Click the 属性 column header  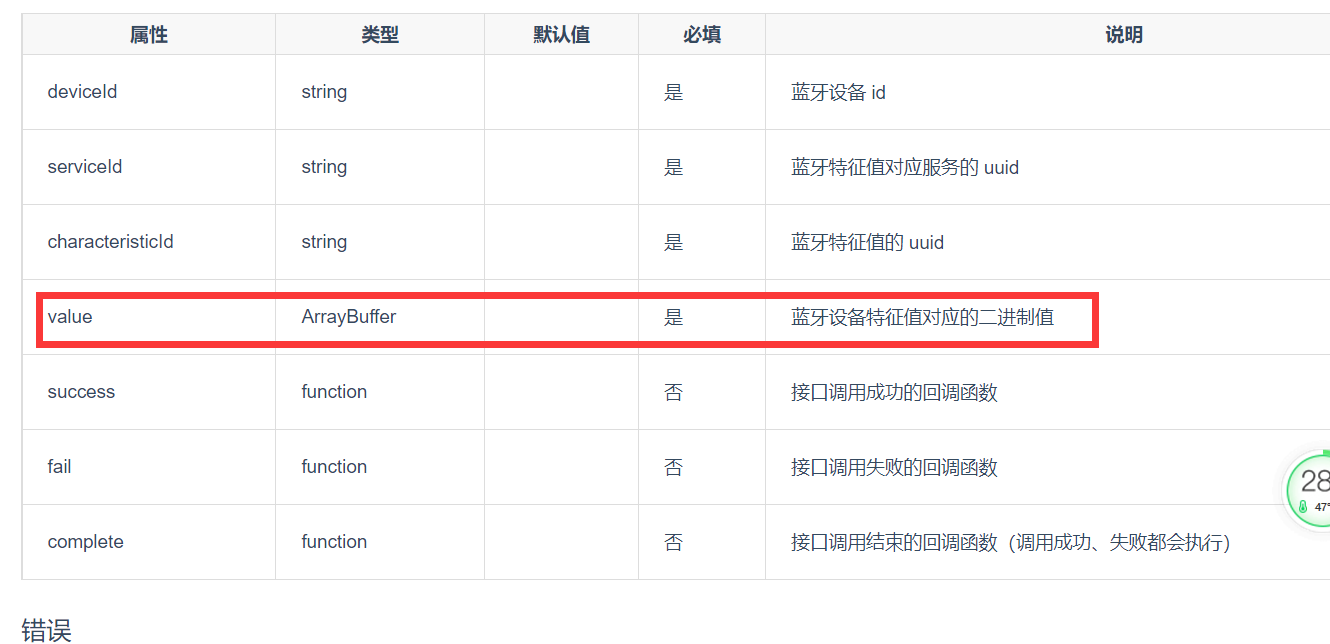(x=149, y=35)
